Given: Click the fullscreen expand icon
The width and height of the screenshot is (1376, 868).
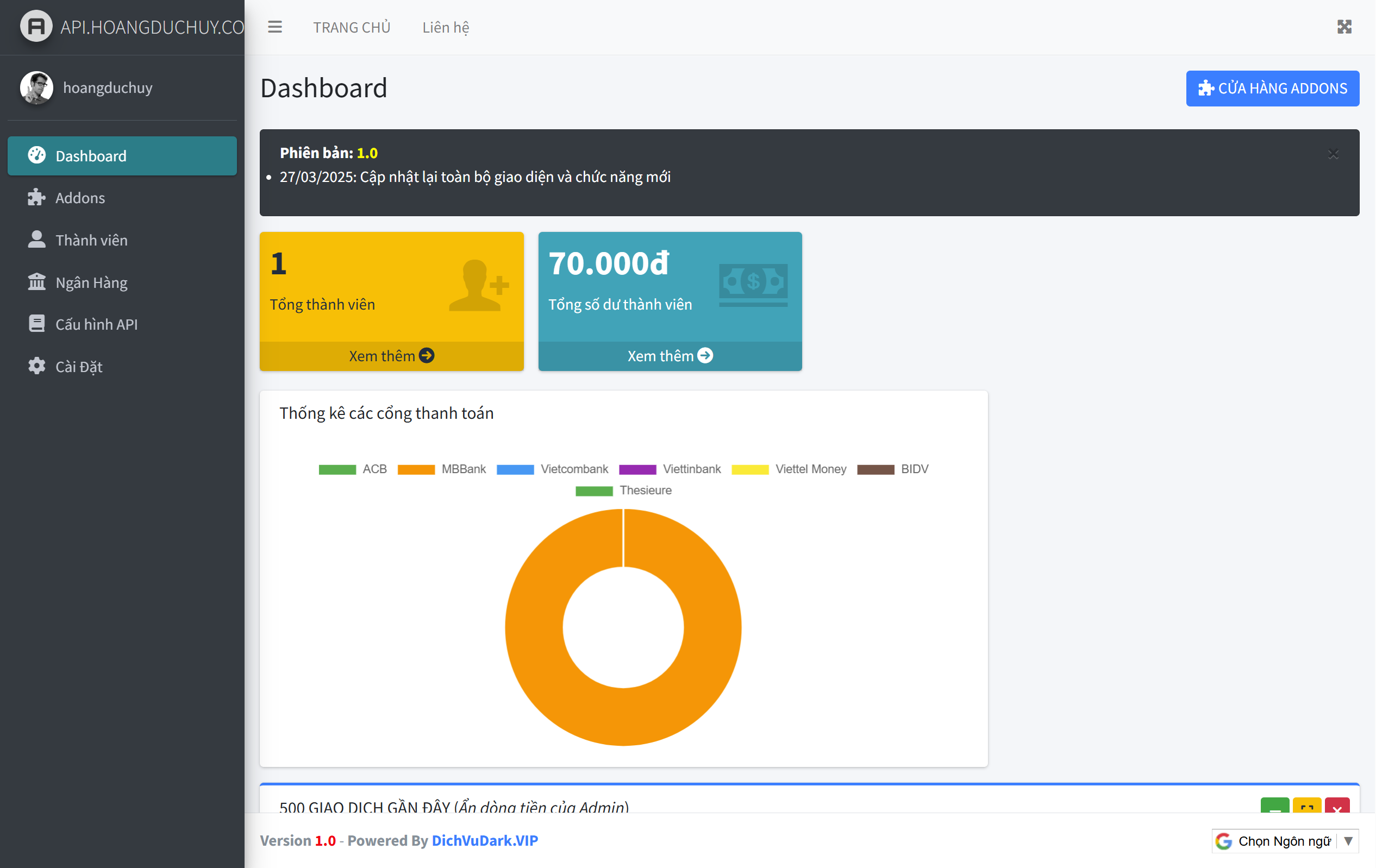Looking at the screenshot, I should click(1344, 27).
